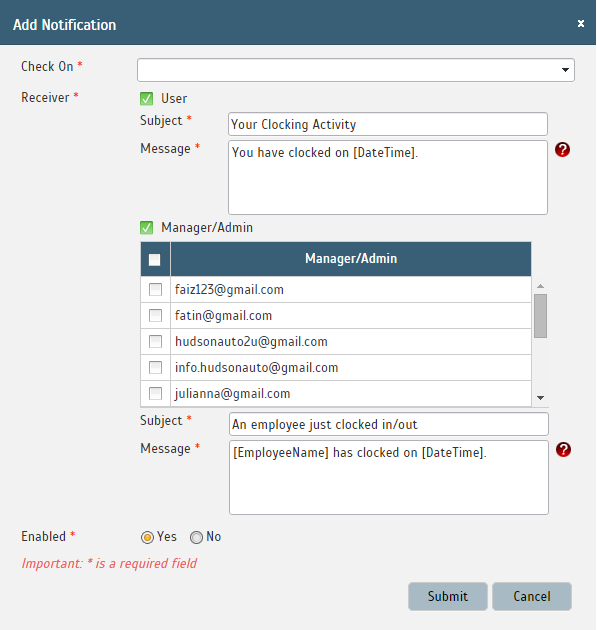Click the manager list scrollbar thumb
The height and width of the screenshot is (630, 597).
[540, 316]
